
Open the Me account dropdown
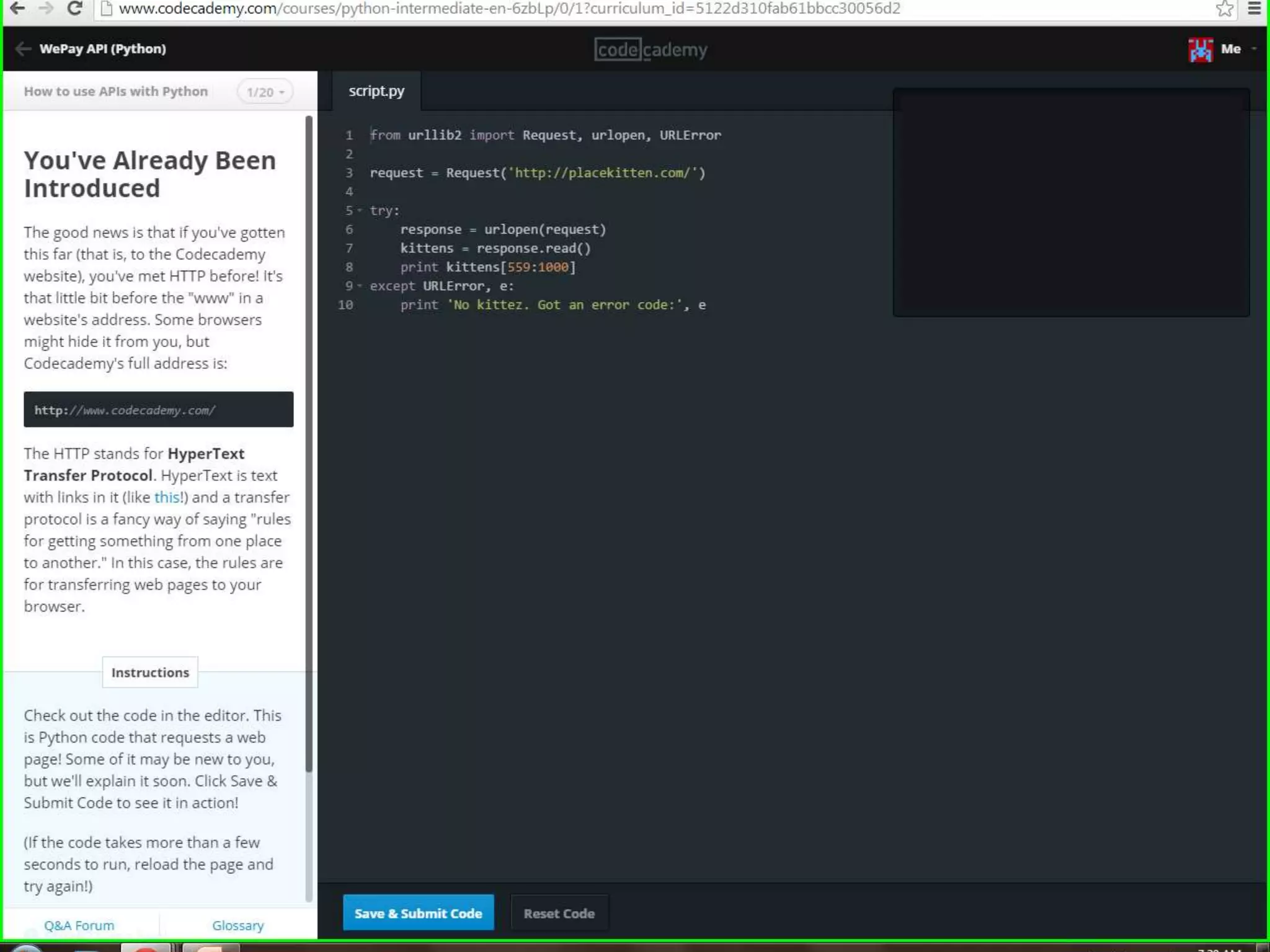point(1238,49)
